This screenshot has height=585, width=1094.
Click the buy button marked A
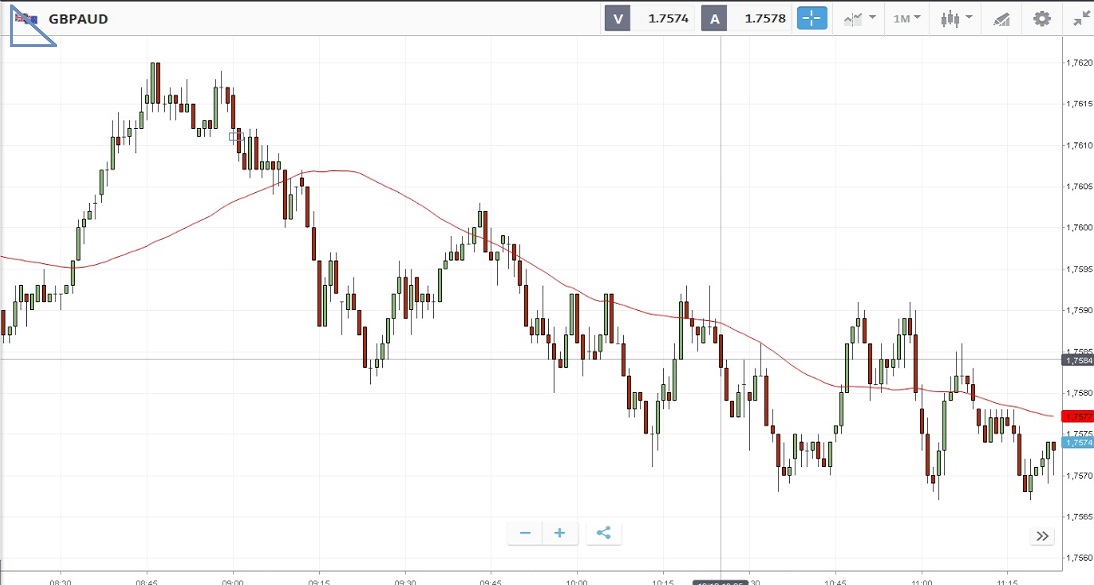click(713, 18)
